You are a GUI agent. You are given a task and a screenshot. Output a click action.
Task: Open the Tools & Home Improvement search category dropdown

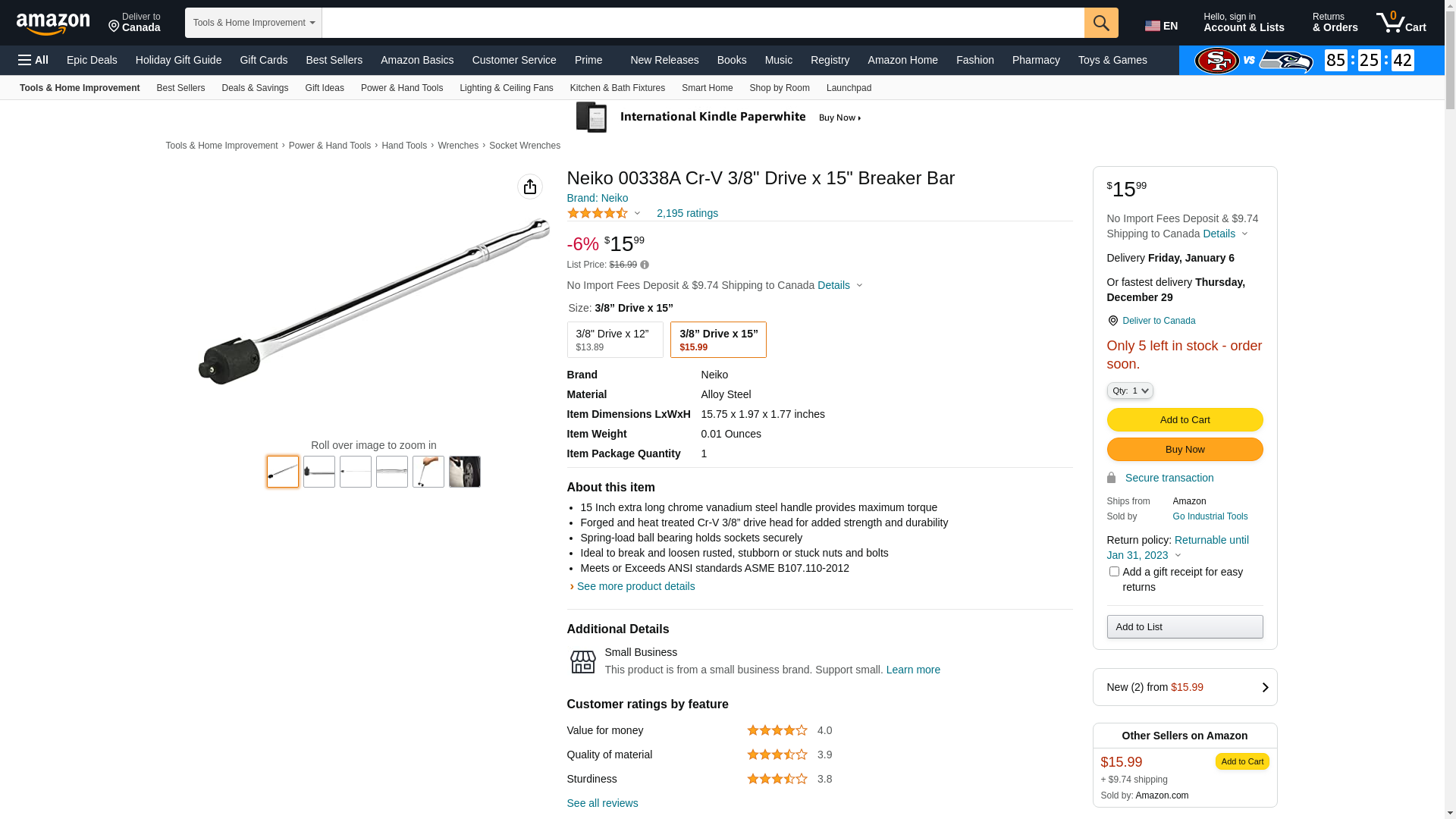[253, 23]
